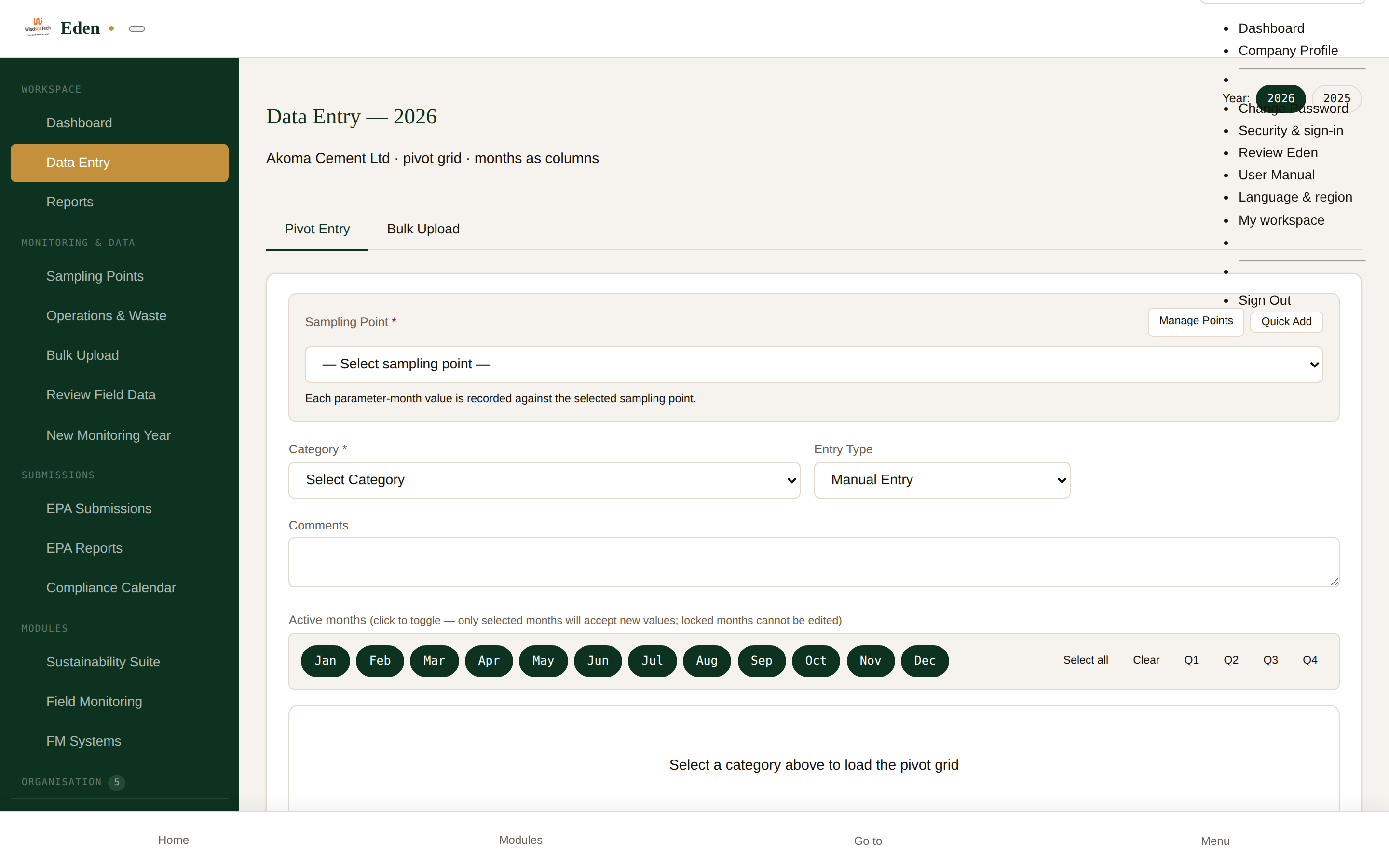Toggle the Apr month pill

[x=489, y=661]
